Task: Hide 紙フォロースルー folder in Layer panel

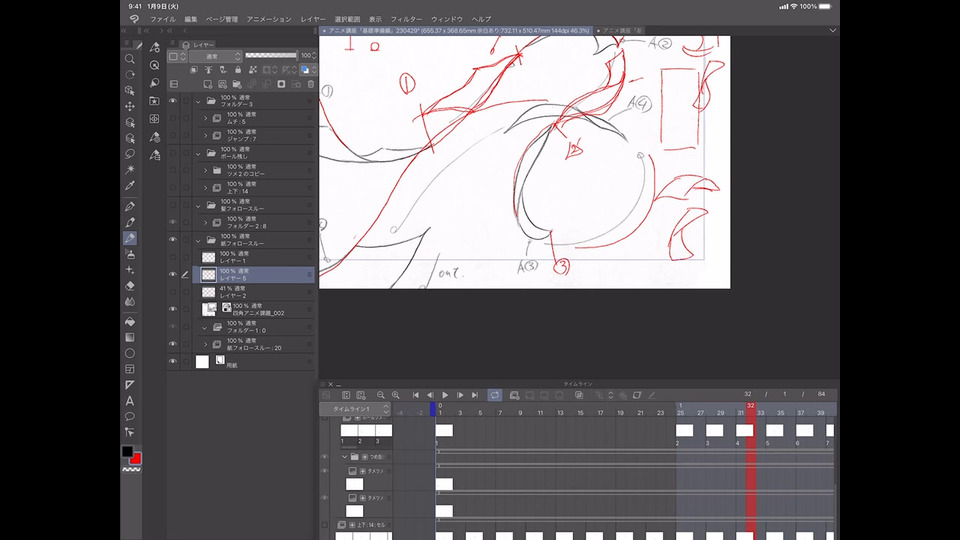Action: pyautogui.click(x=173, y=239)
